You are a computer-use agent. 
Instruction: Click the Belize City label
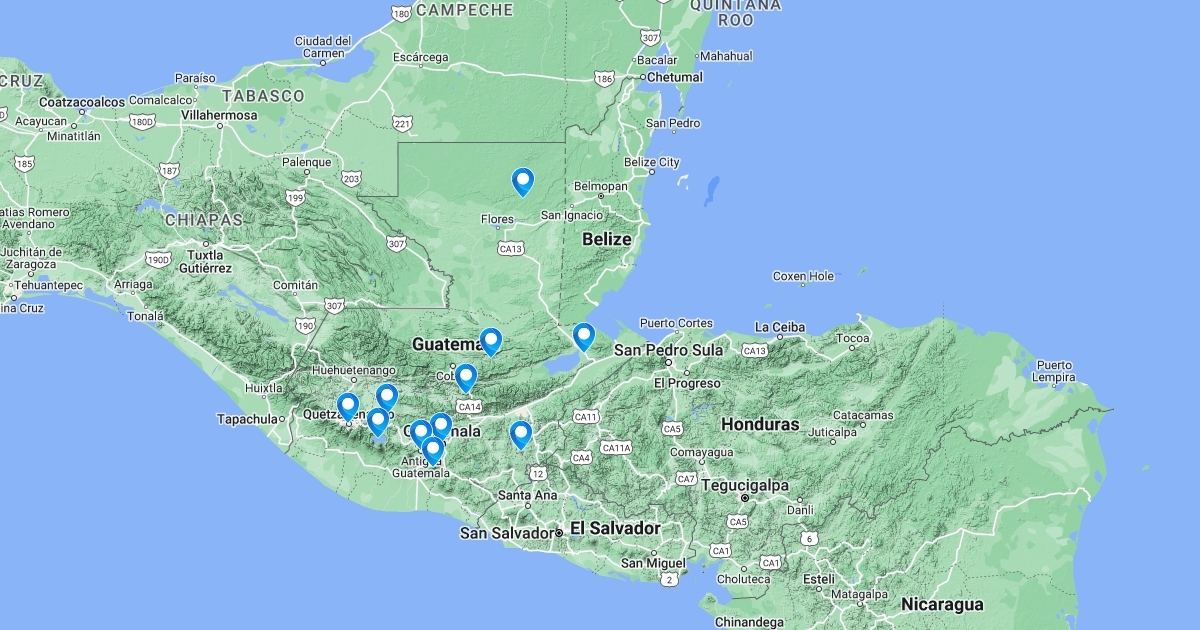(x=651, y=162)
